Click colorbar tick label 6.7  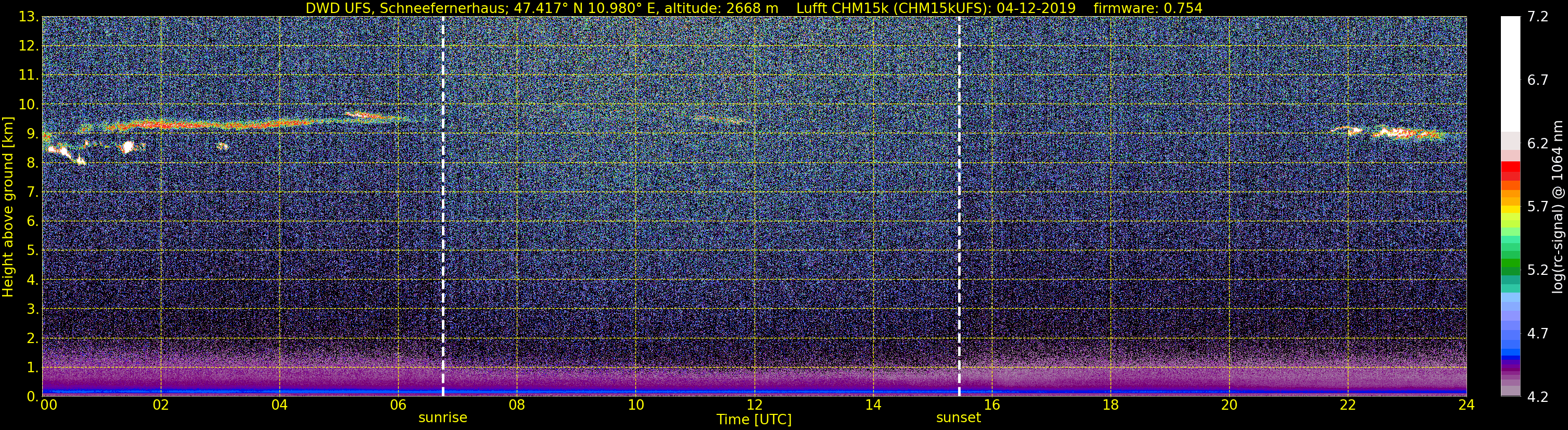click(x=1538, y=80)
